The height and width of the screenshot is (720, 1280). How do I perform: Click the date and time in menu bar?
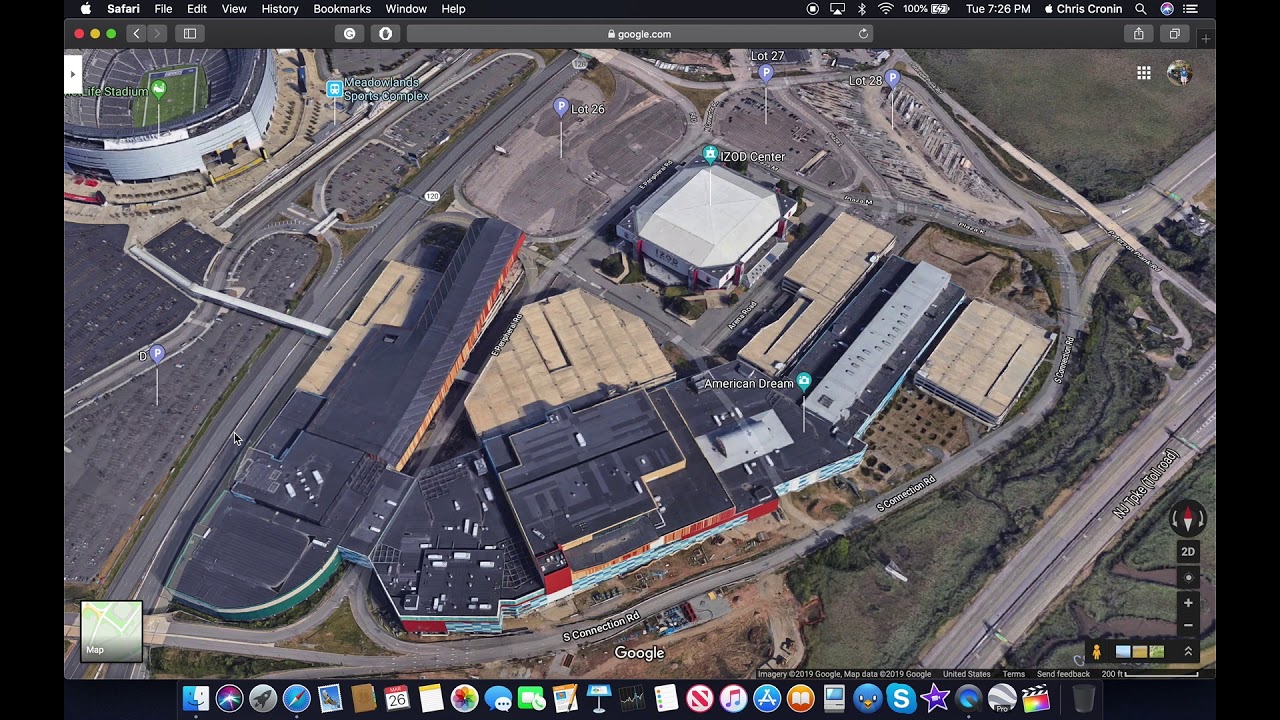[x=998, y=9]
